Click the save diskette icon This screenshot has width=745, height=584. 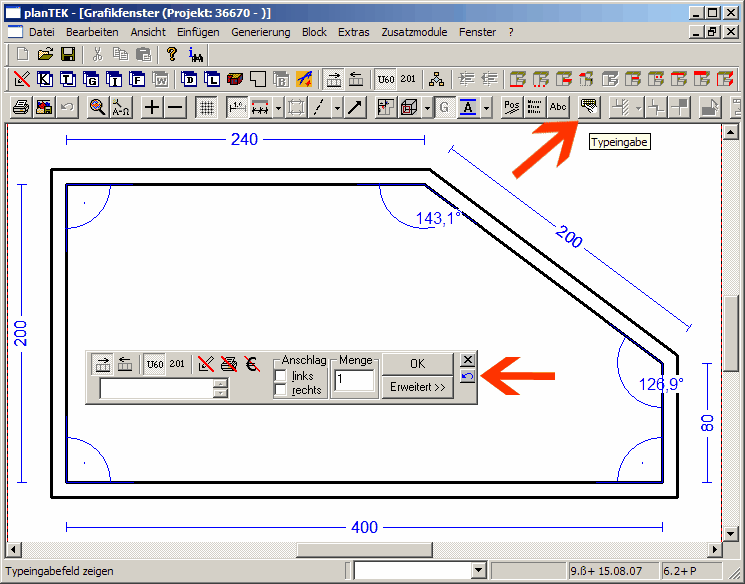click(68, 54)
